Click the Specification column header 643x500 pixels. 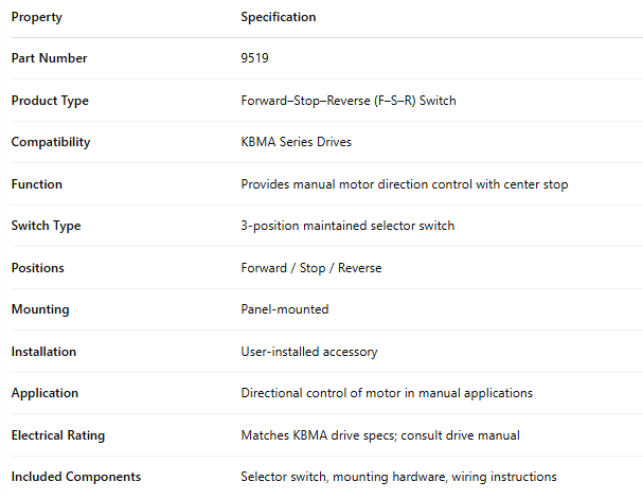coord(278,17)
